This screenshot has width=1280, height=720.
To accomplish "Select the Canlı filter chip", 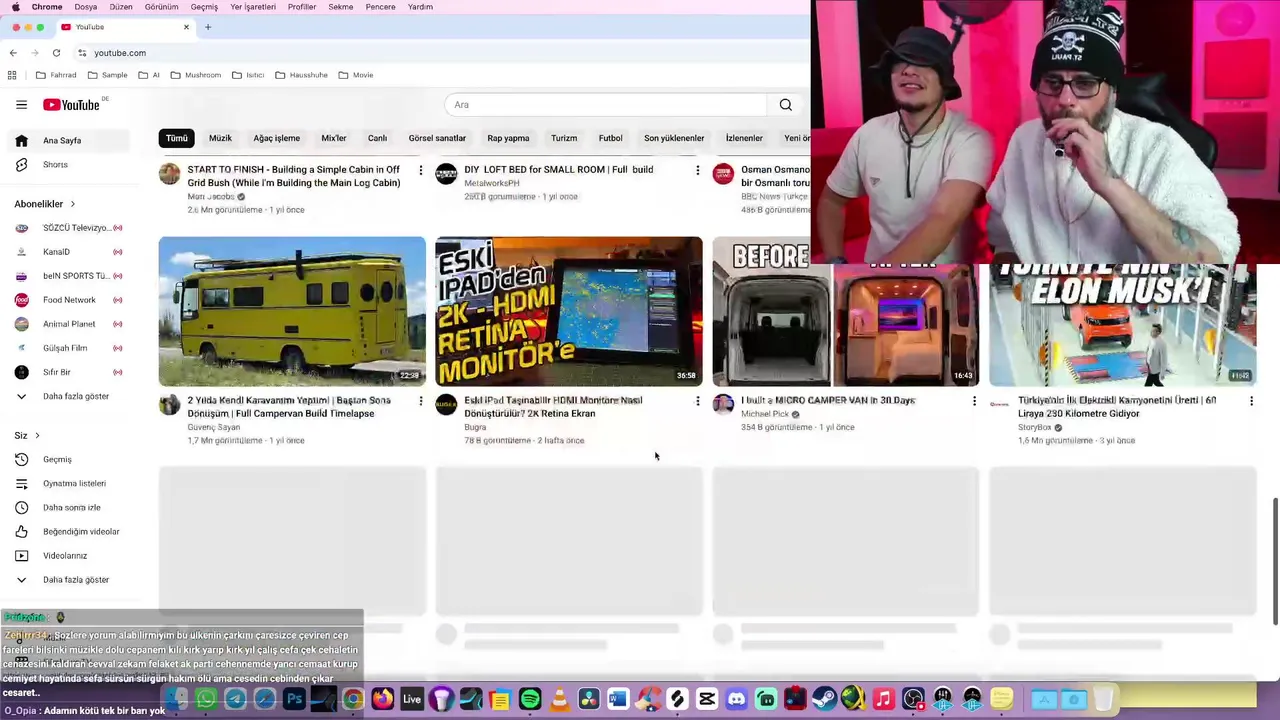I will [x=377, y=138].
